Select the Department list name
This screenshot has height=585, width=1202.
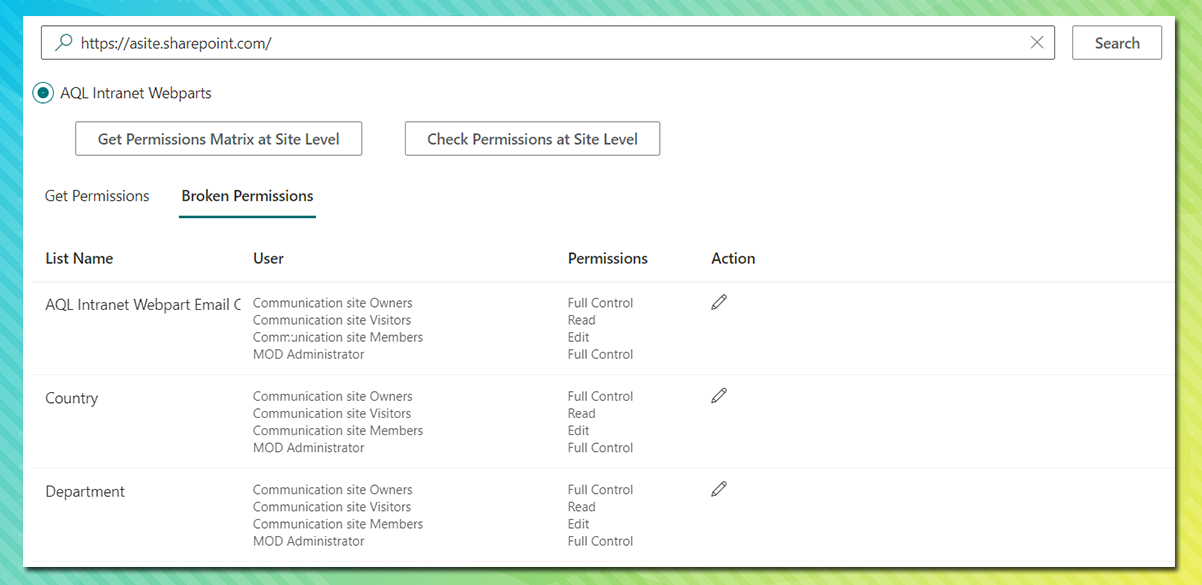pyautogui.click(x=85, y=492)
